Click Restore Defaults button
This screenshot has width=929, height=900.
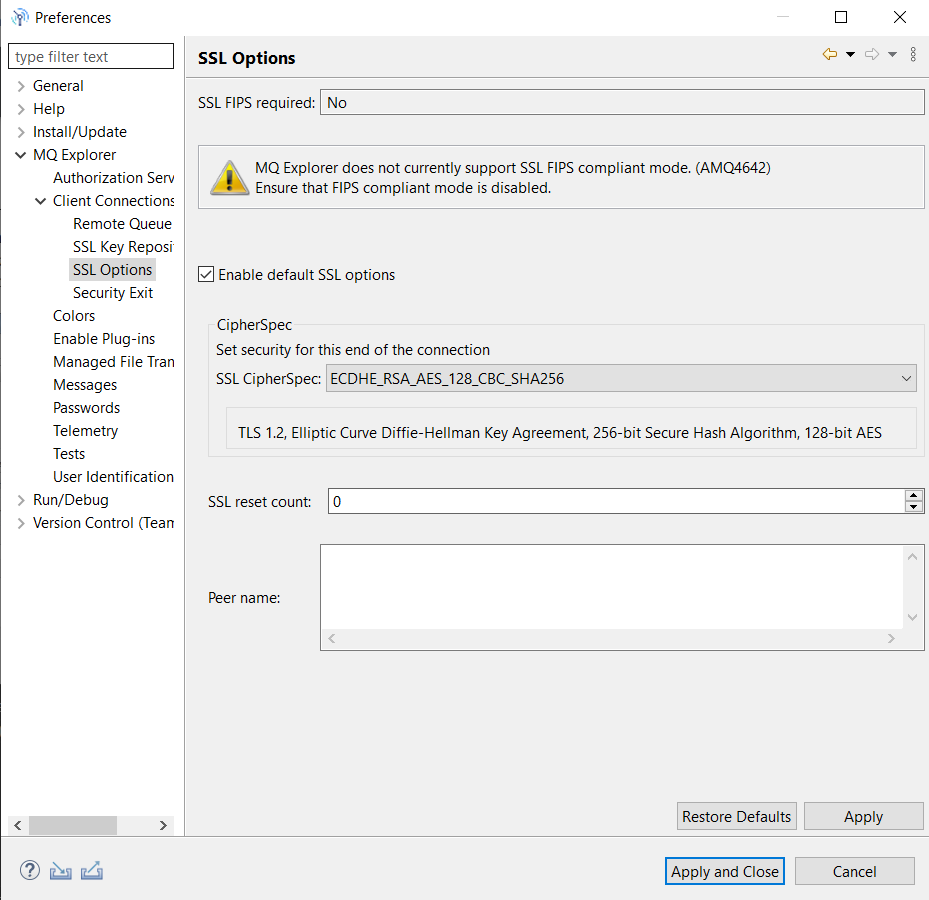[x=736, y=816]
